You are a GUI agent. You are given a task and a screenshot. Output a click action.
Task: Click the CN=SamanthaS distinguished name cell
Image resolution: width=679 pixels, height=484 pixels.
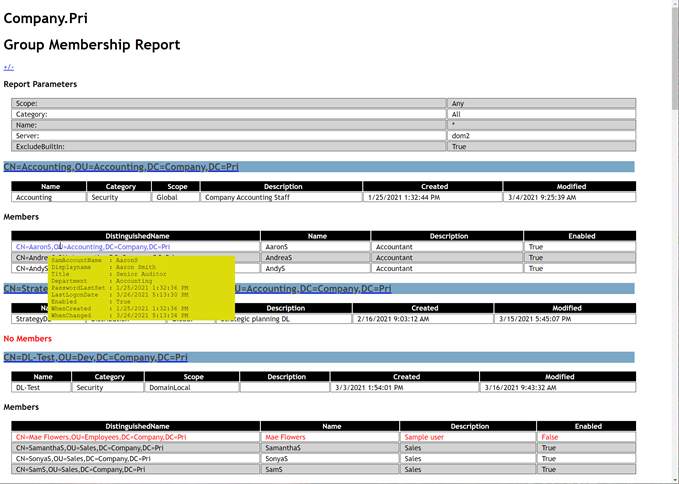coord(136,448)
